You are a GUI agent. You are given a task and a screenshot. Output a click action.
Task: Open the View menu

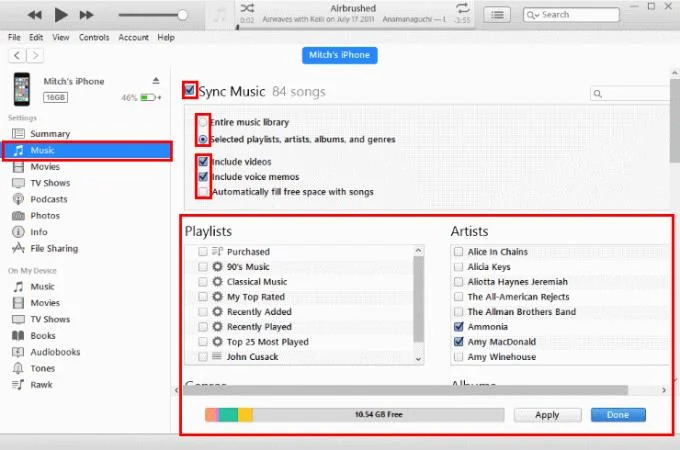tap(61, 37)
